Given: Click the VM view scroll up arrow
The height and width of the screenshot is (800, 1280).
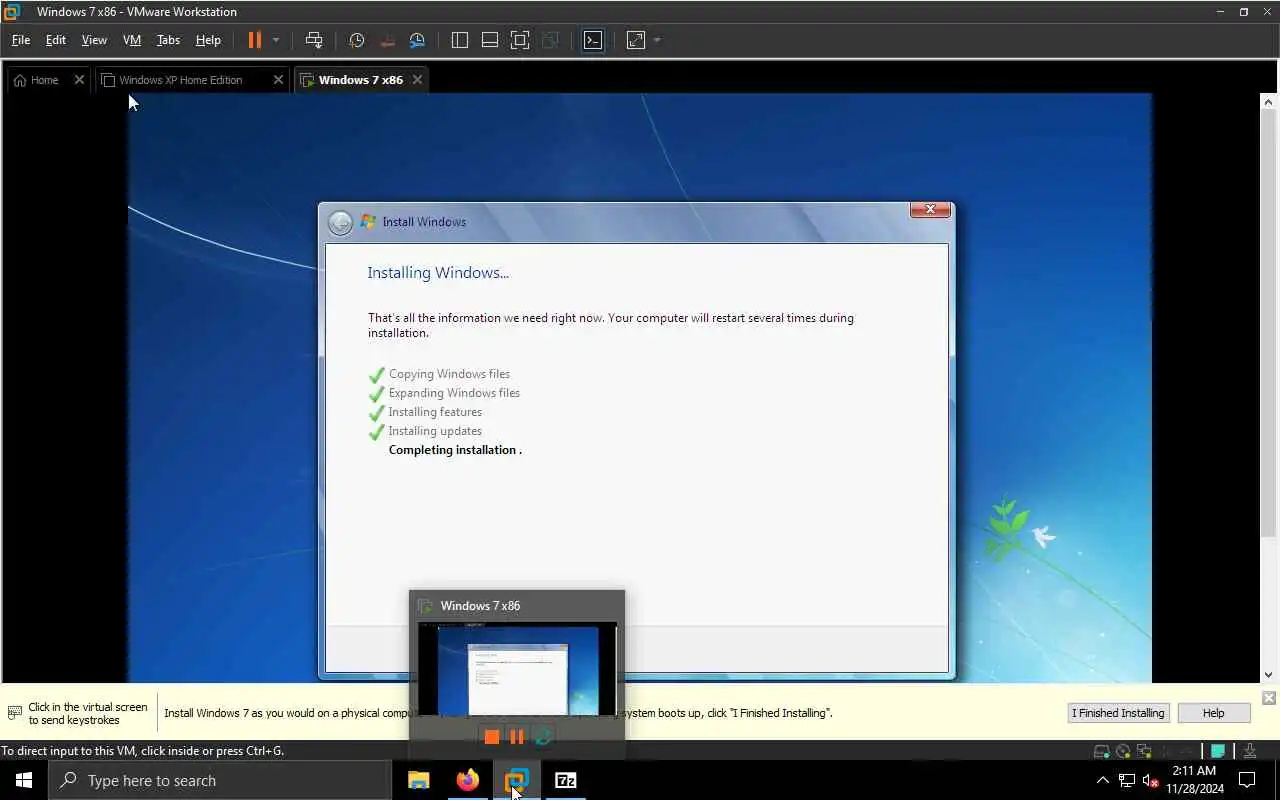Looking at the screenshot, I should point(1269,102).
